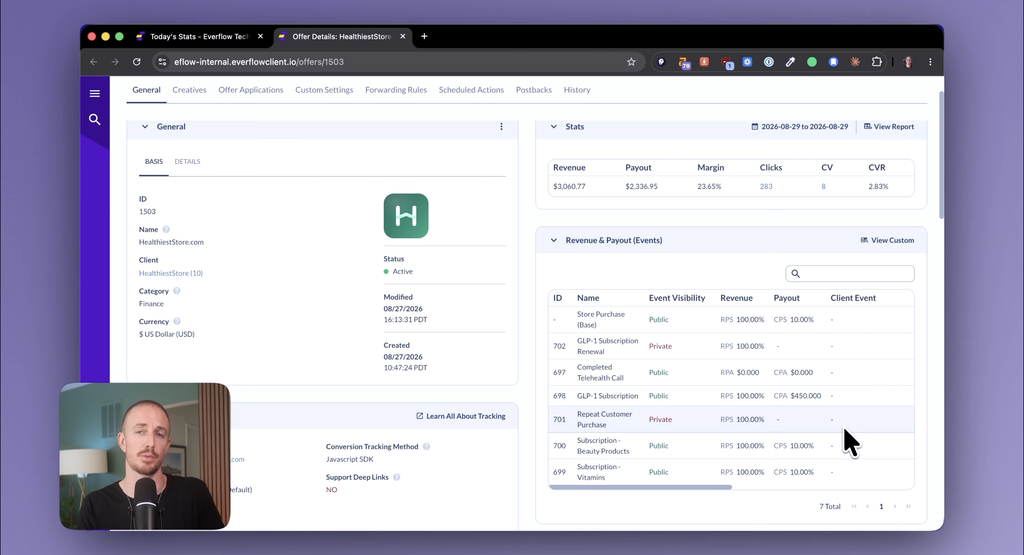Viewport: 1024px width, 555px height.
Task: Collapse the General section chevron
Action: pyautogui.click(x=145, y=127)
